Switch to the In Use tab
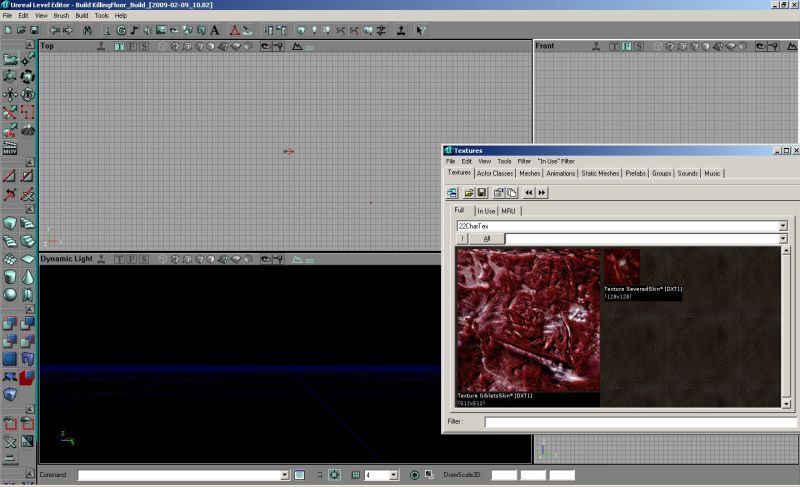This screenshot has height=487, width=800. [x=486, y=211]
